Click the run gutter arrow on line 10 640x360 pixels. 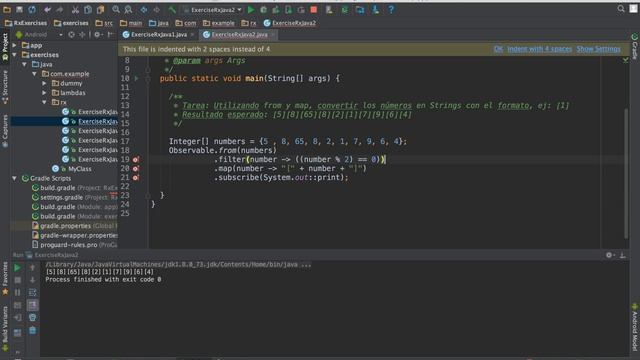137,78
